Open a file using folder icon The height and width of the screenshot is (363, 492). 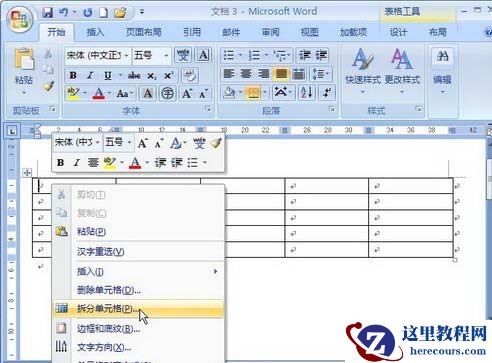120,13
